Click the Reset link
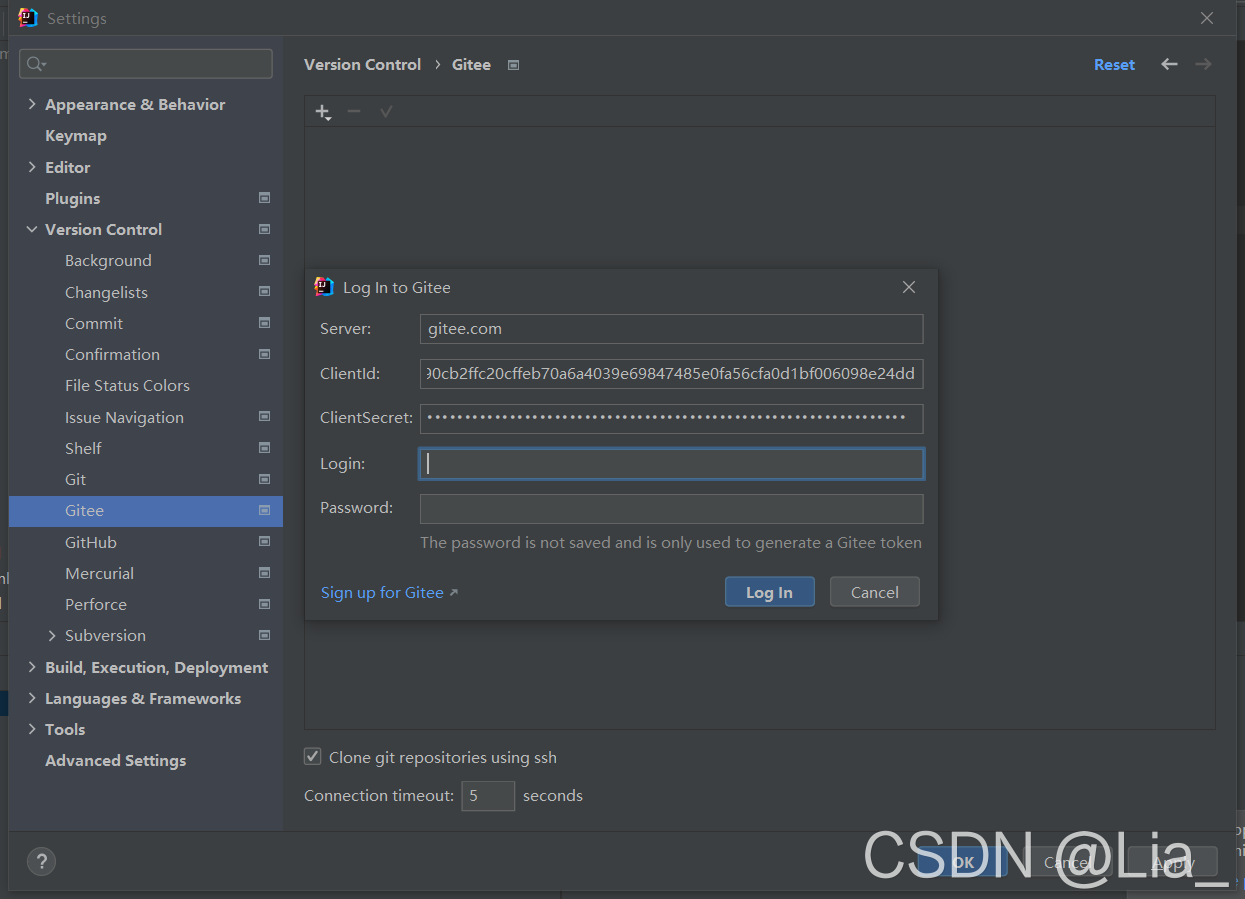1245x899 pixels. click(1114, 64)
